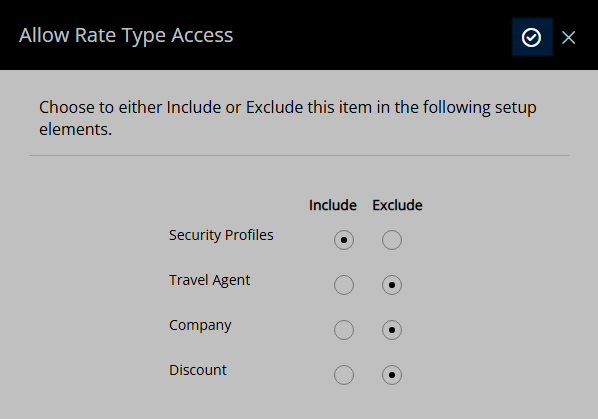Click the Allow Rate Type Access title

point(126,35)
